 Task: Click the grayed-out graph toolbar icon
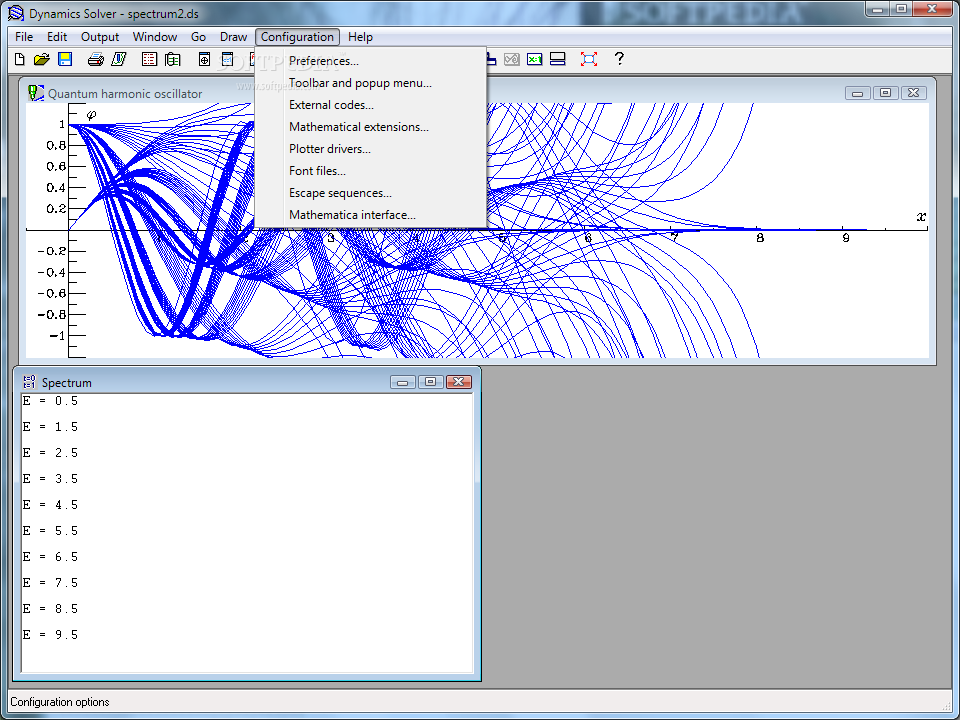click(x=511, y=59)
